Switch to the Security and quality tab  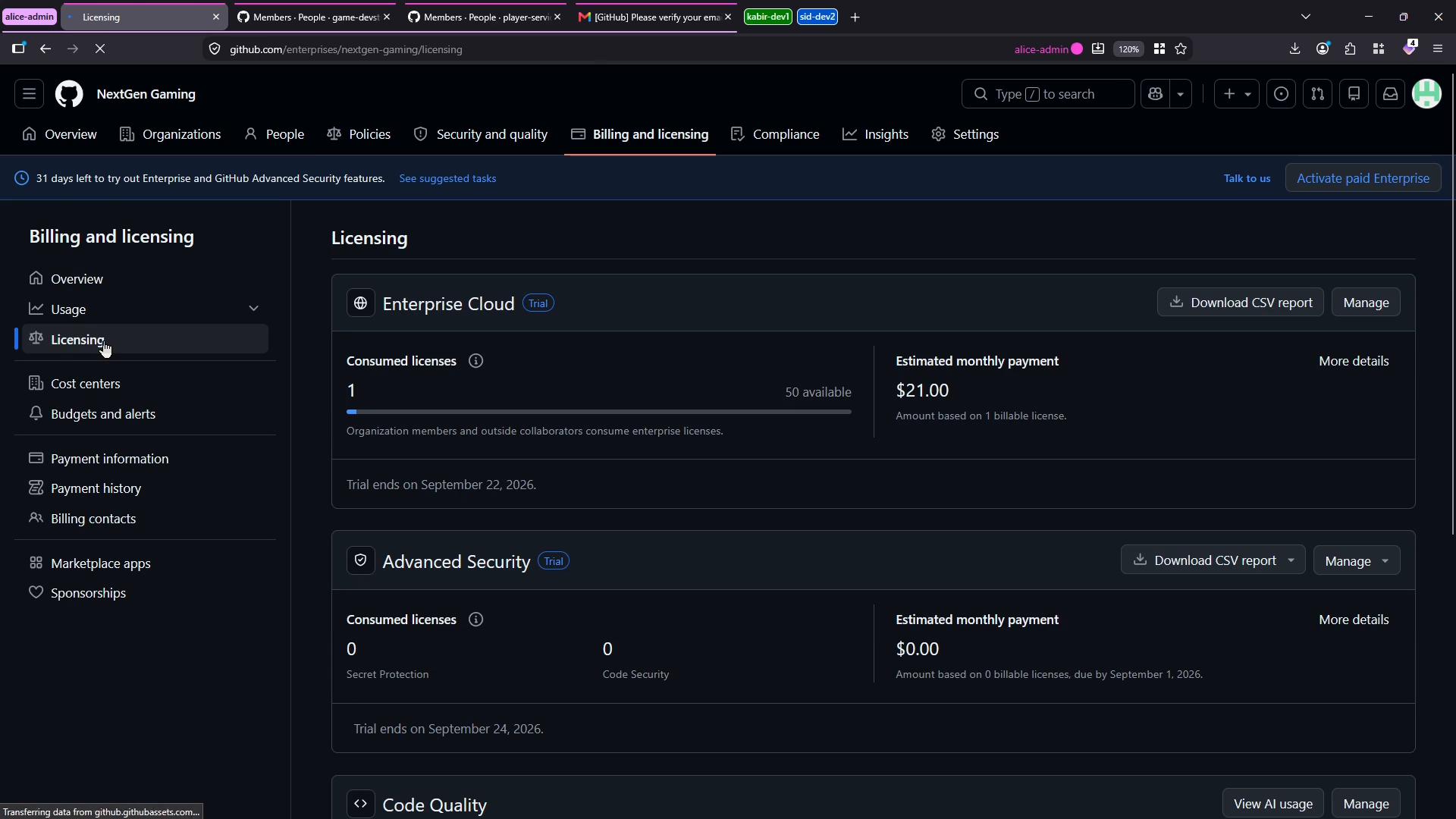[x=481, y=134]
